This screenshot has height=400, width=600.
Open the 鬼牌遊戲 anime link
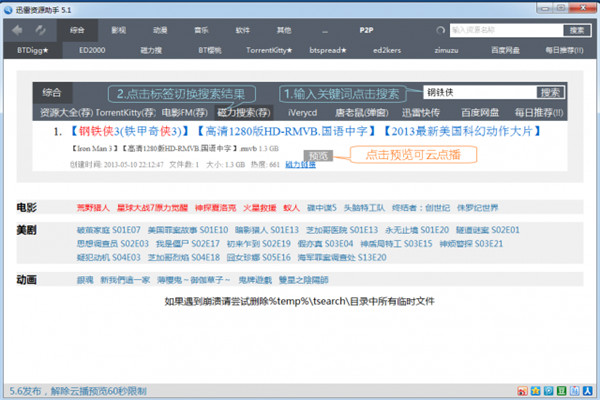point(255,280)
